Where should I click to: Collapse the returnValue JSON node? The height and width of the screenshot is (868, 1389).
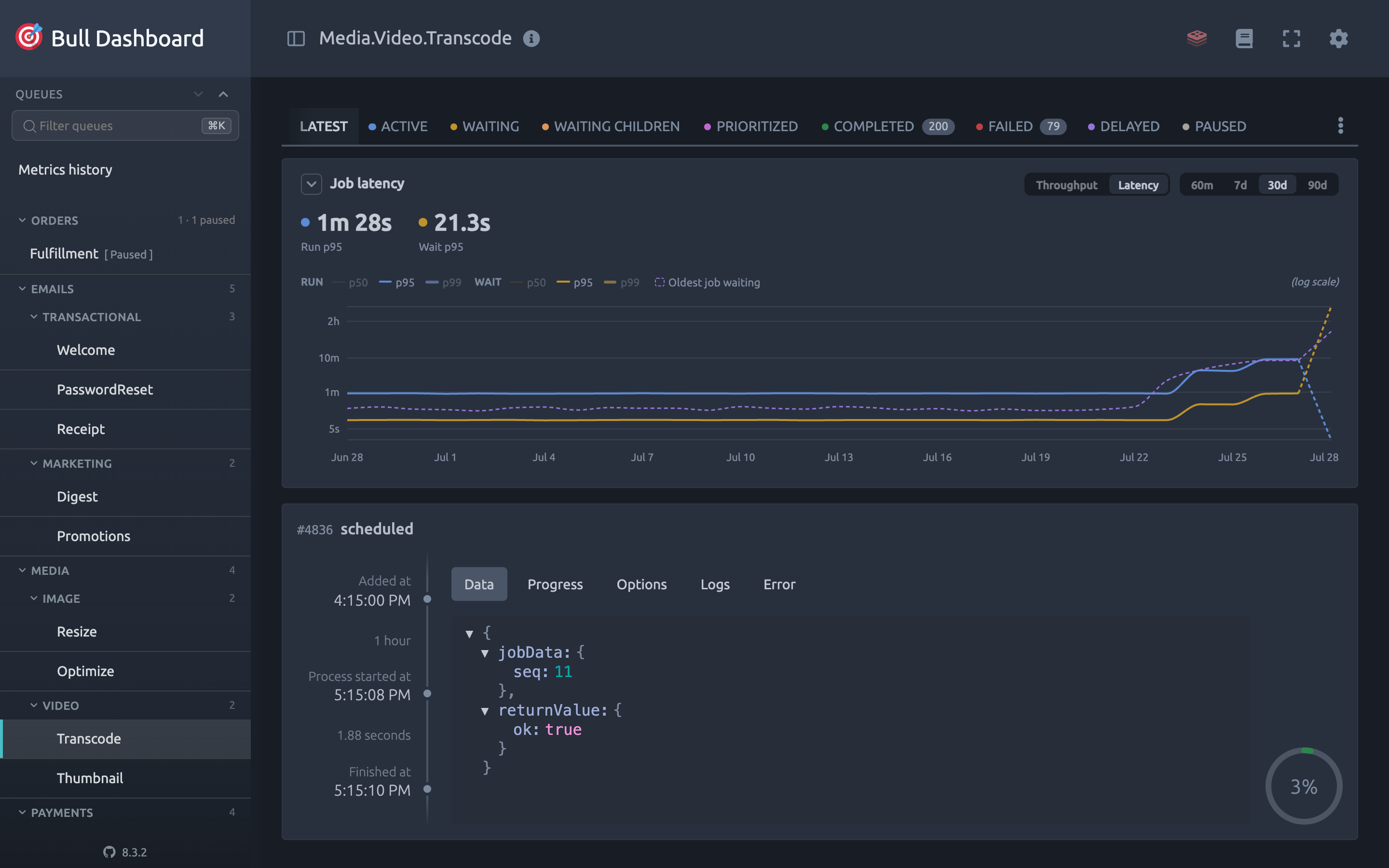pos(485,711)
